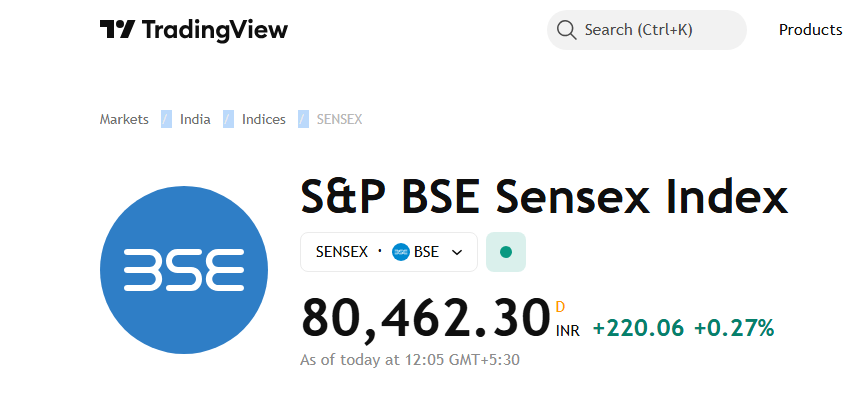Image resolution: width=844 pixels, height=397 pixels.
Task: Click the magnifier icon in search box
Action: (x=567, y=30)
